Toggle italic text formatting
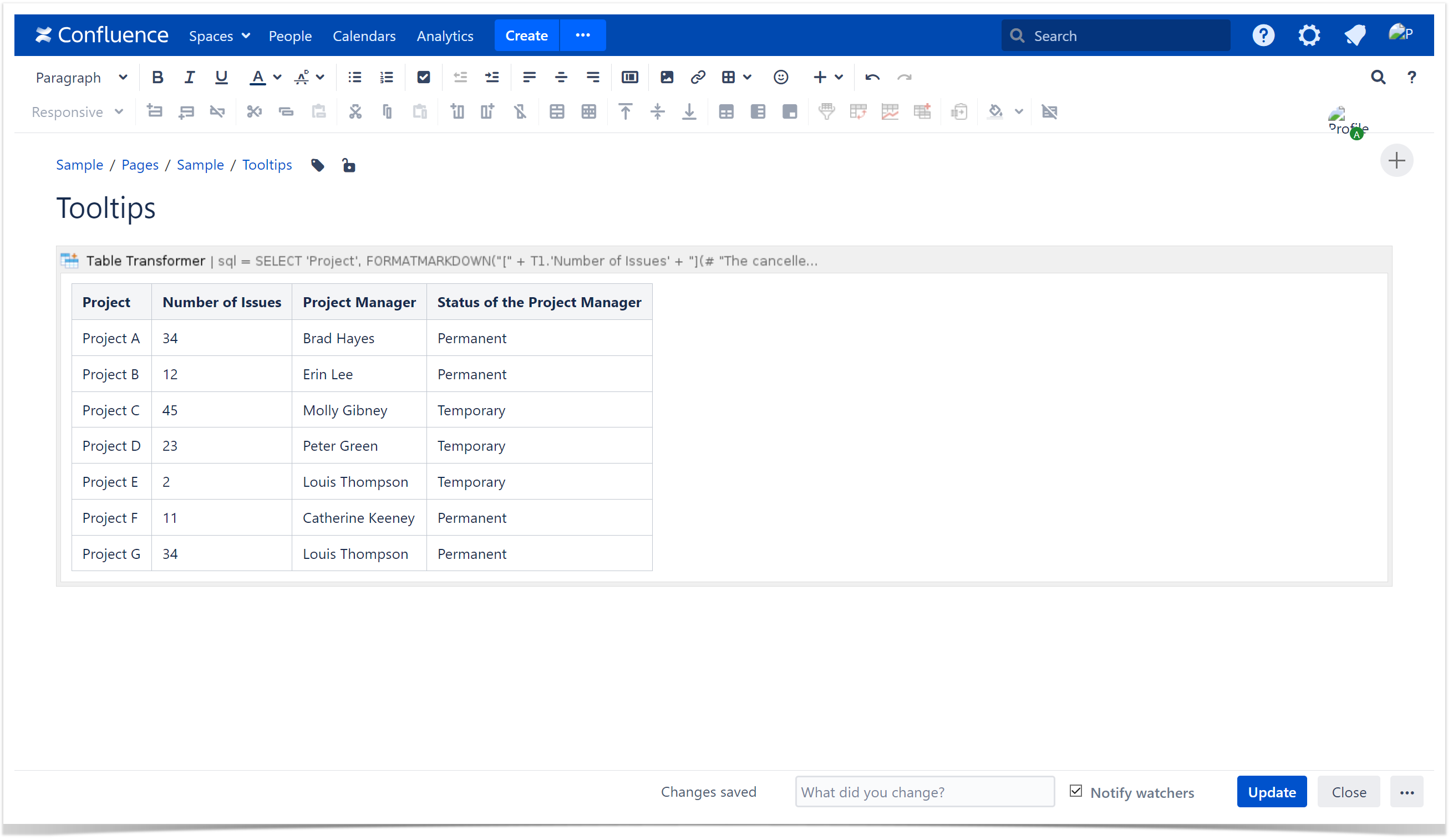The image size is (1453, 840). (x=189, y=77)
